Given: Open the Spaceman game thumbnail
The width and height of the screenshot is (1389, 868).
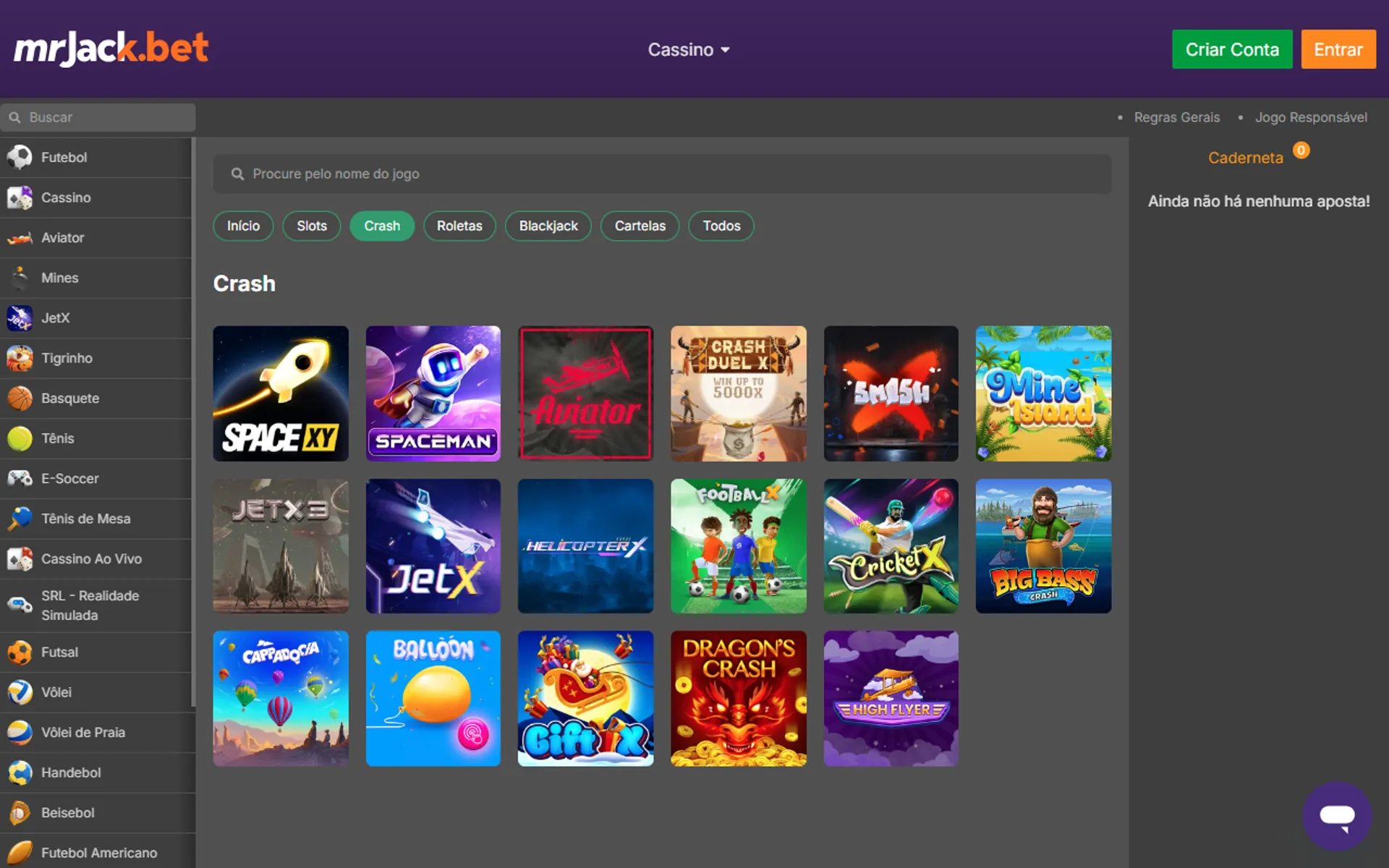Looking at the screenshot, I should 433,393.
